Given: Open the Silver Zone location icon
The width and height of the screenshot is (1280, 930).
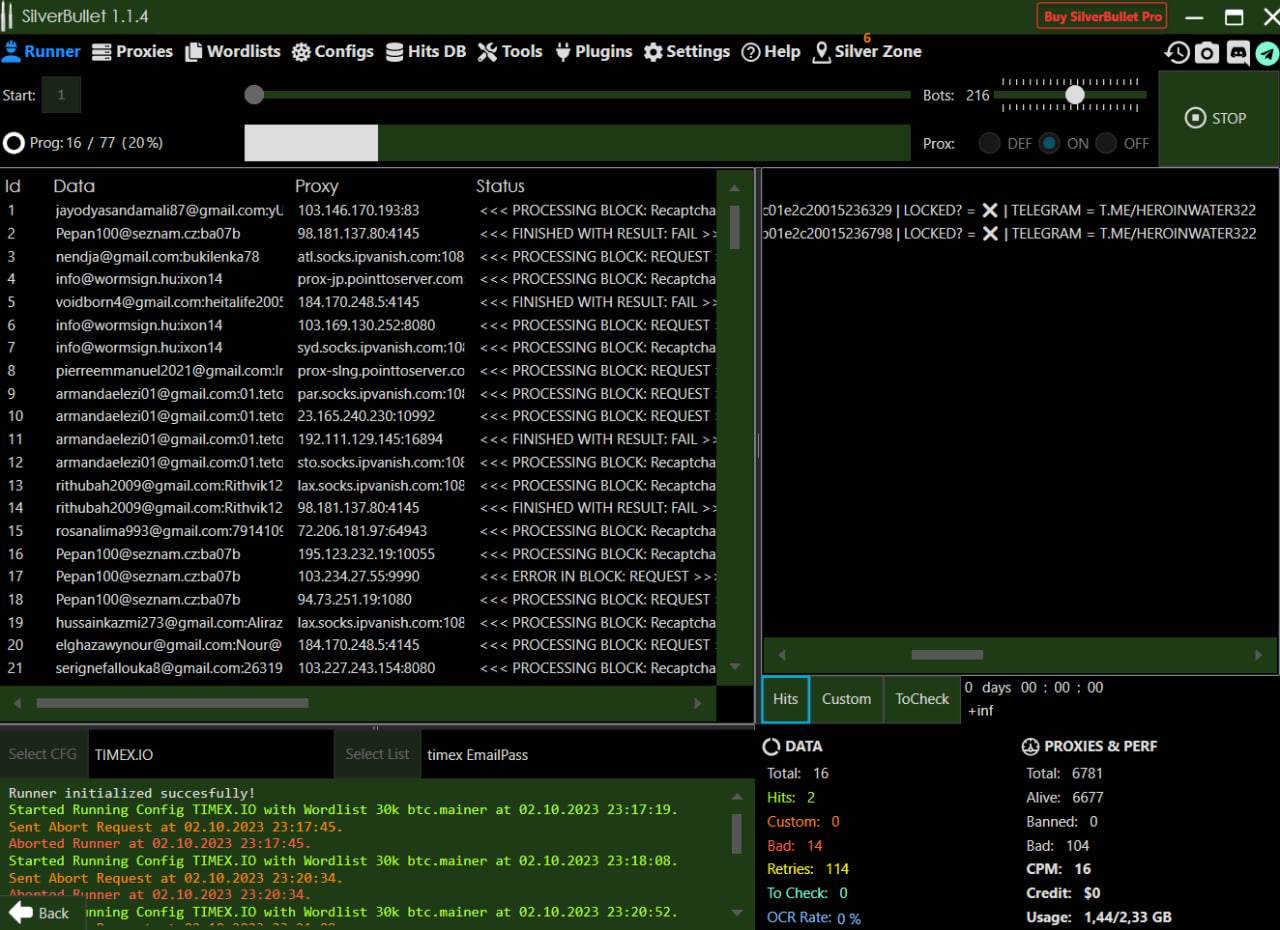Looking at the screenshot, I should 821,52.
